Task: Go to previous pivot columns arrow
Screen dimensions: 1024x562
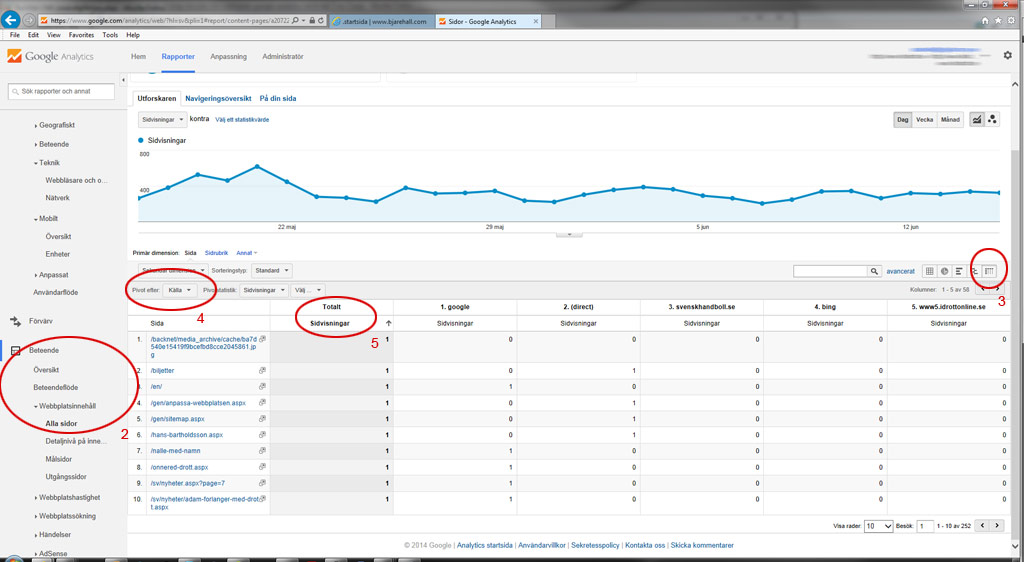Action: pos(983,289)
